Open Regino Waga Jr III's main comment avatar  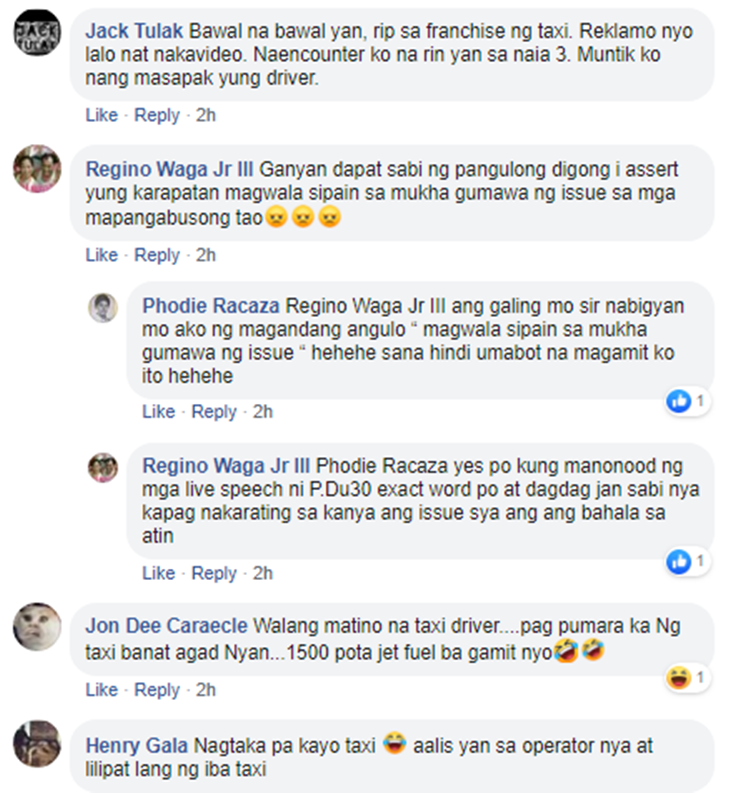pos(37,169)
